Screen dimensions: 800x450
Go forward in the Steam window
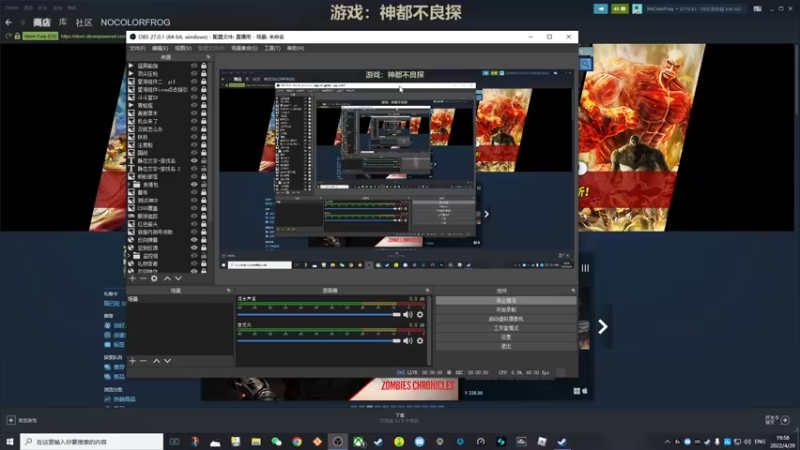coord(22,22)
